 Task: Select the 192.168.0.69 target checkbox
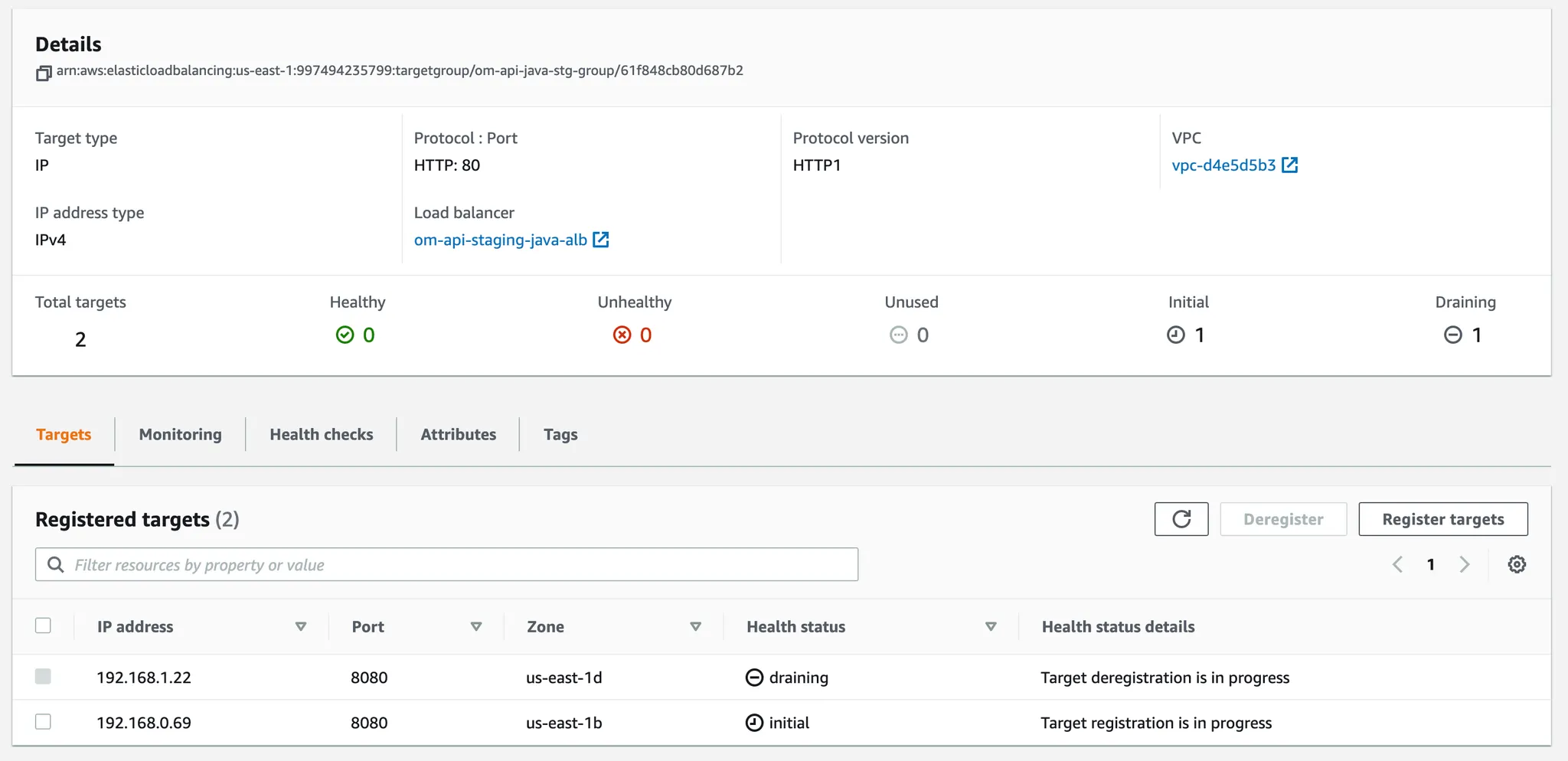tap(44, 722)
